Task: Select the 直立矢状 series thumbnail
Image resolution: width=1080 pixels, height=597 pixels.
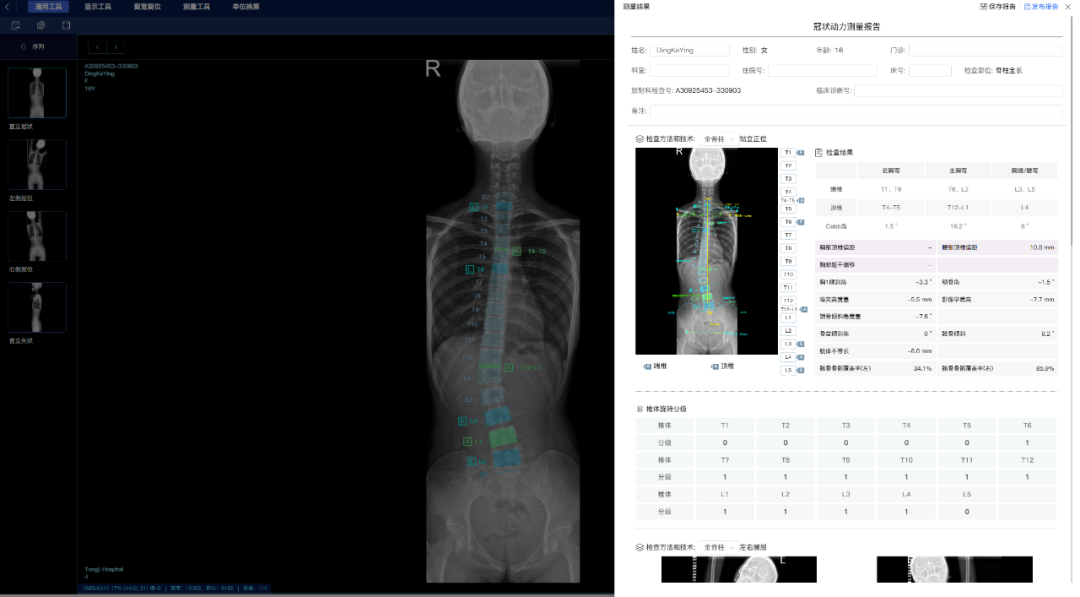Action: click(x=37, y=307)
